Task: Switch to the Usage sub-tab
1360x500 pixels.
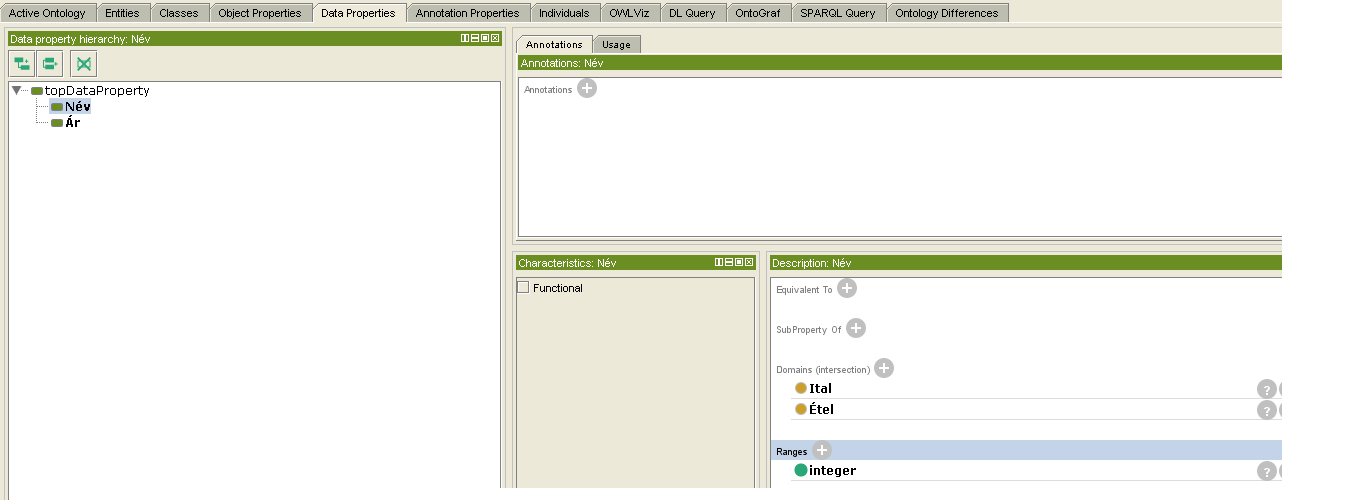Action: pos(616,44)
